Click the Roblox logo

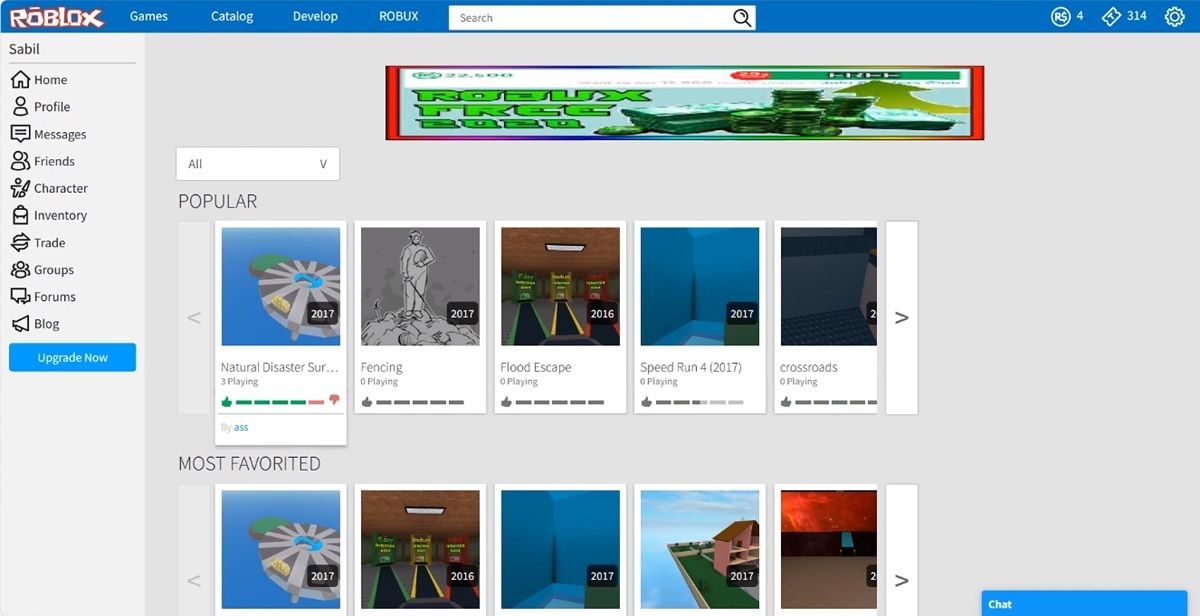pyautogui.click(x=55, y=16)
